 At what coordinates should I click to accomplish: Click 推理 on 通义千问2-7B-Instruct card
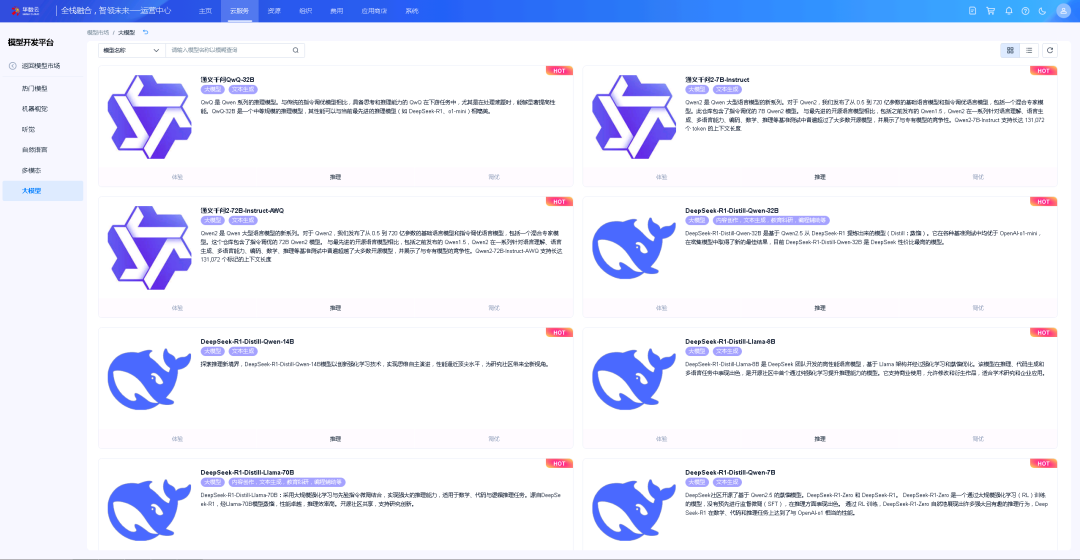pyautogui.click(x=820, y=177)
